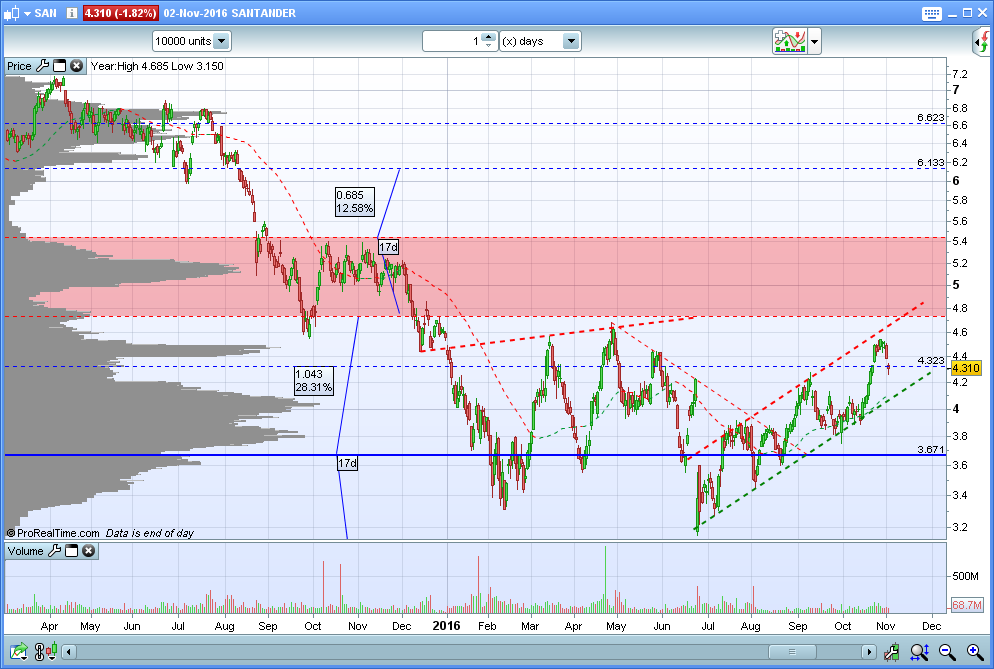Close the Volume indicator panel
The width and height of the screenshot is (994, 669).
pos(89,550)
